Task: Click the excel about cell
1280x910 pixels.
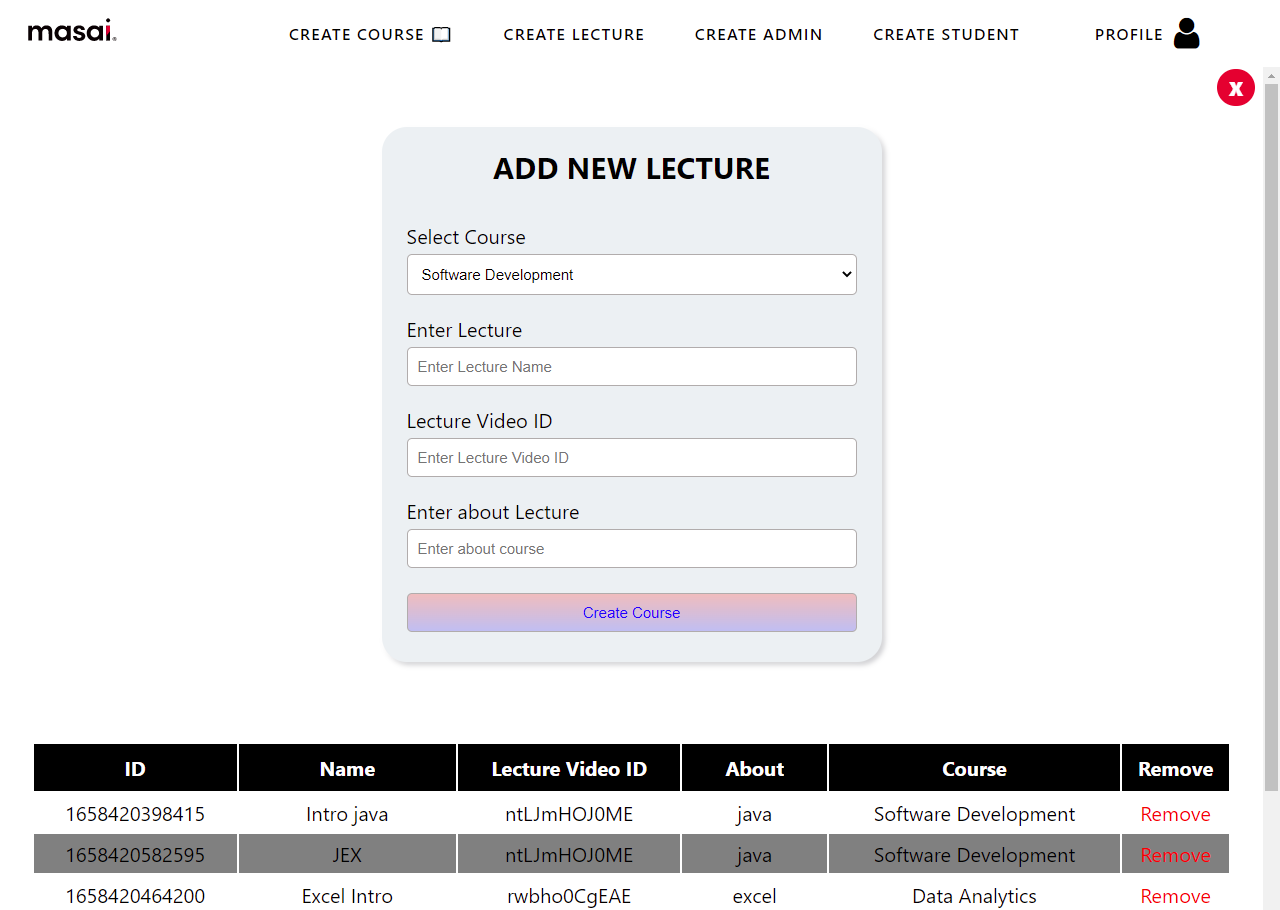Action: point(754,896)
